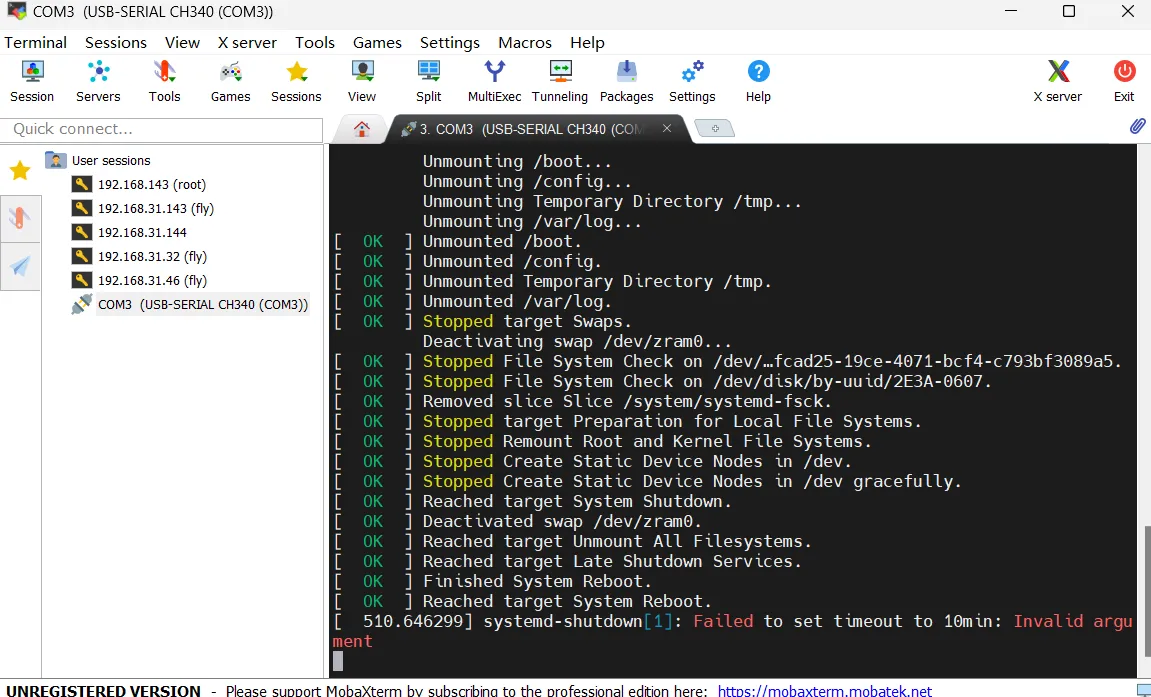Switch to the Home tab

(362, 129)
